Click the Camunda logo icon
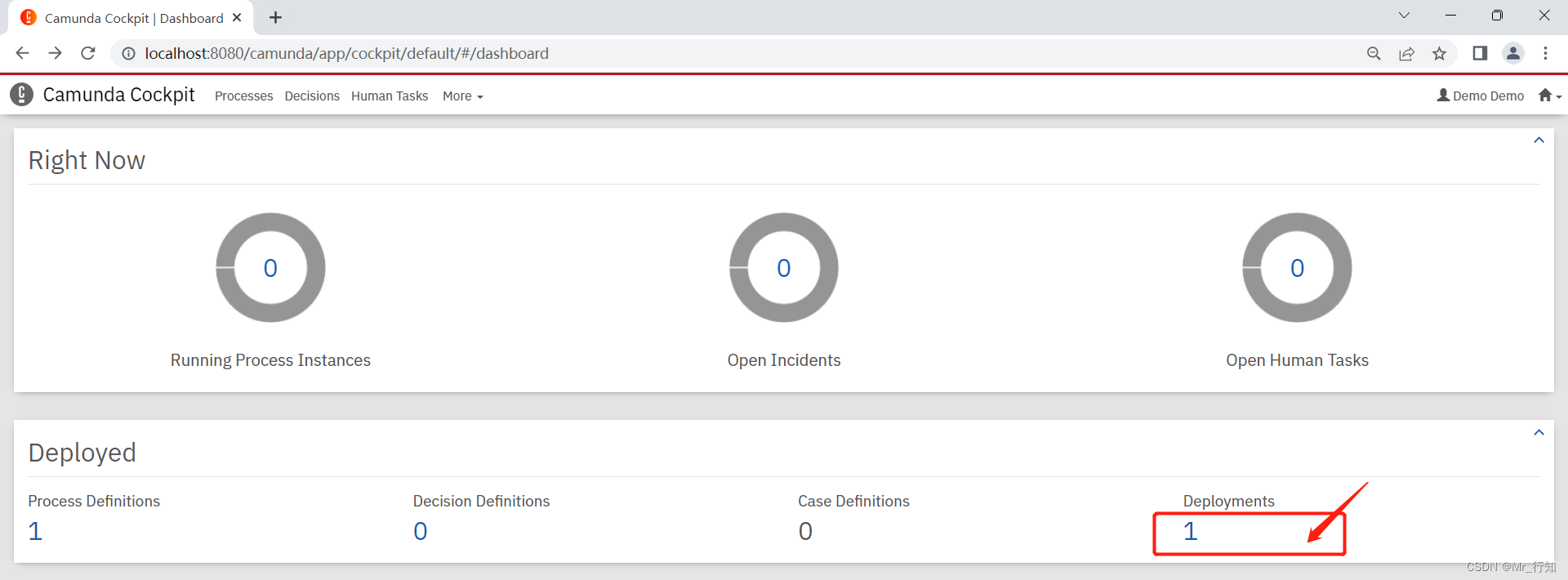 point(22,95)
